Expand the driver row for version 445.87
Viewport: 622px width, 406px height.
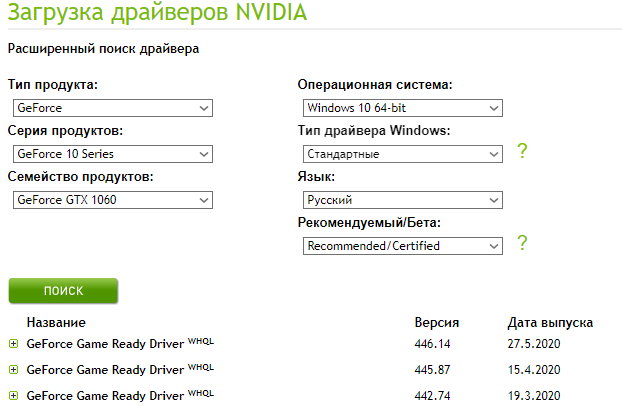13,370
